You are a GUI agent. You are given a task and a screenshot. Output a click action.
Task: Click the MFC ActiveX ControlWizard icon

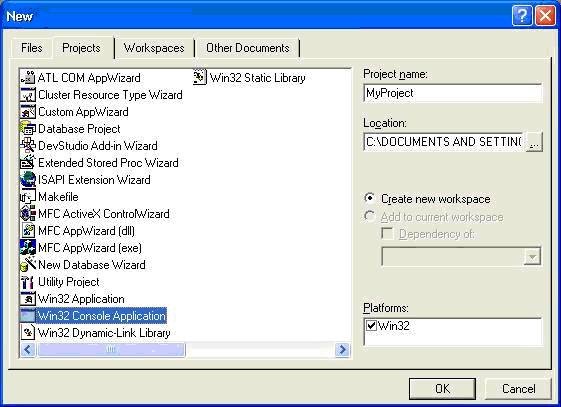pos(28,214)
